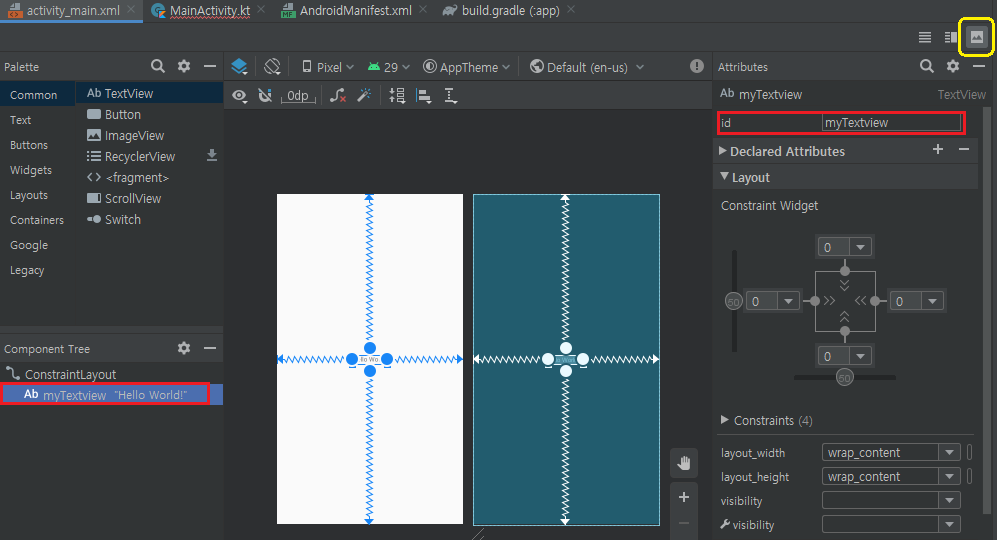Select Button in the palette list
The height and width of the screenshot is (541, 997).
click(122, 115)
